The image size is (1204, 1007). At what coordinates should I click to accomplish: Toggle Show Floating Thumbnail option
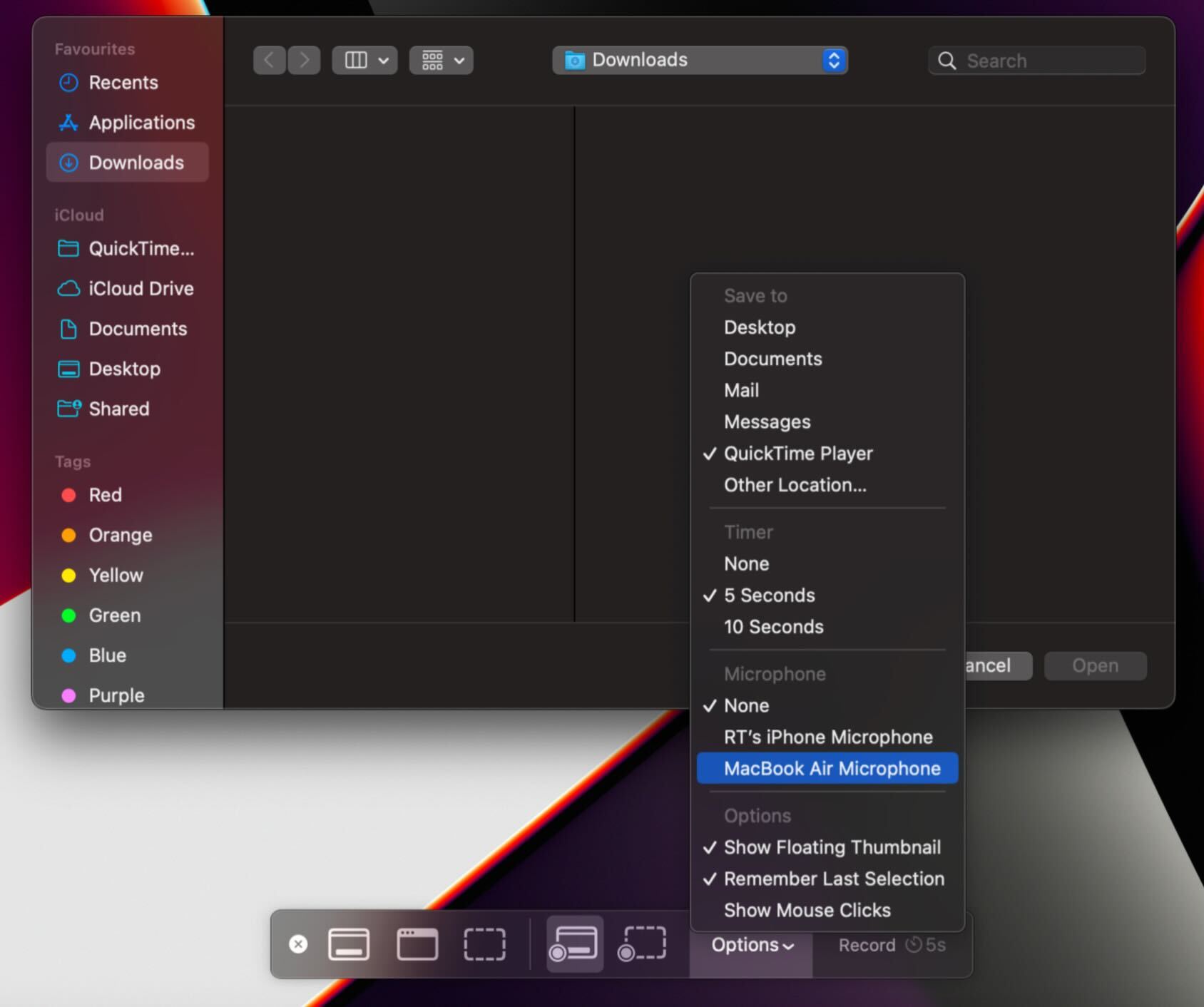pos(827,847)
